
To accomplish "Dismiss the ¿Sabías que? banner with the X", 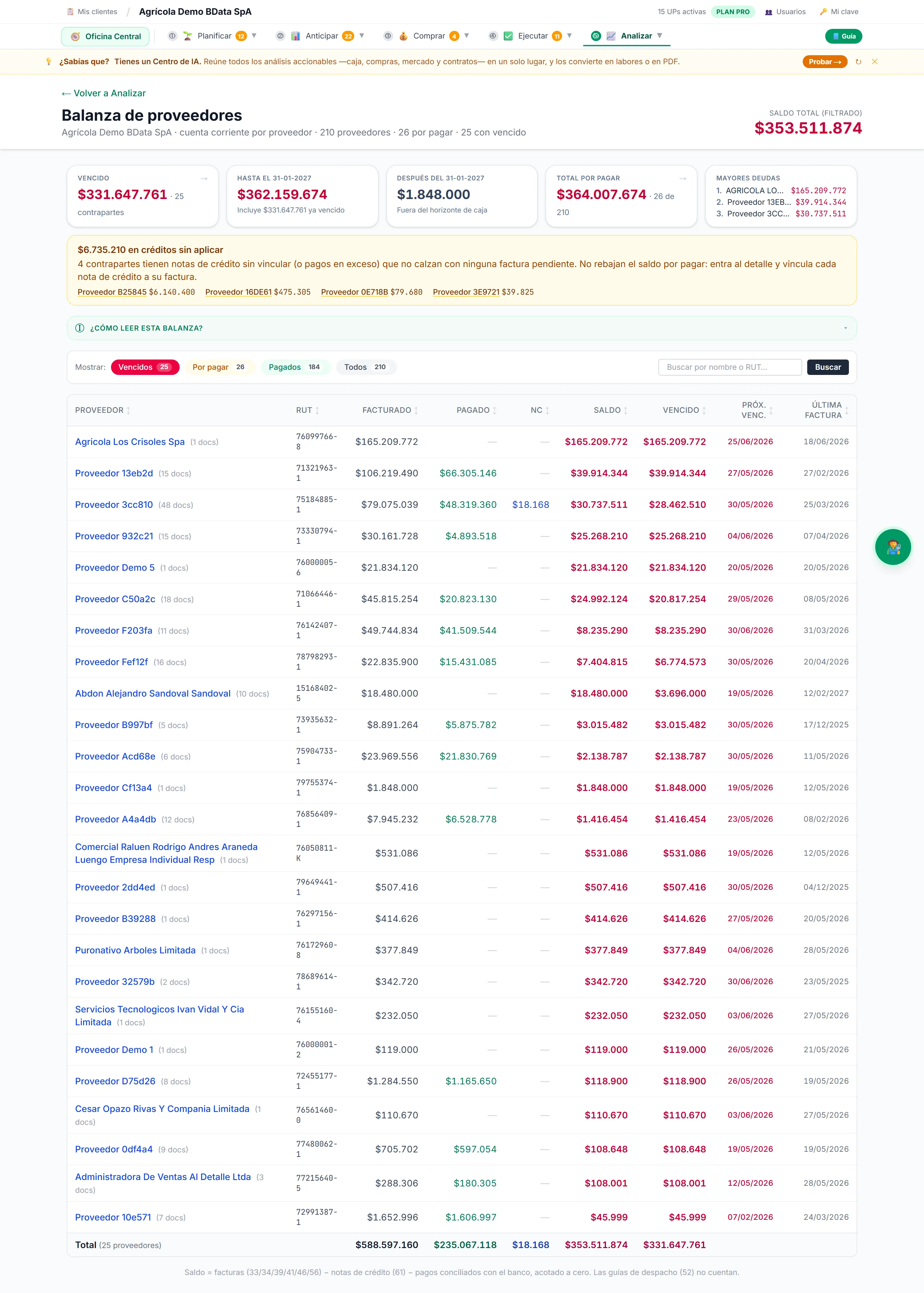I will click(875, 61).
